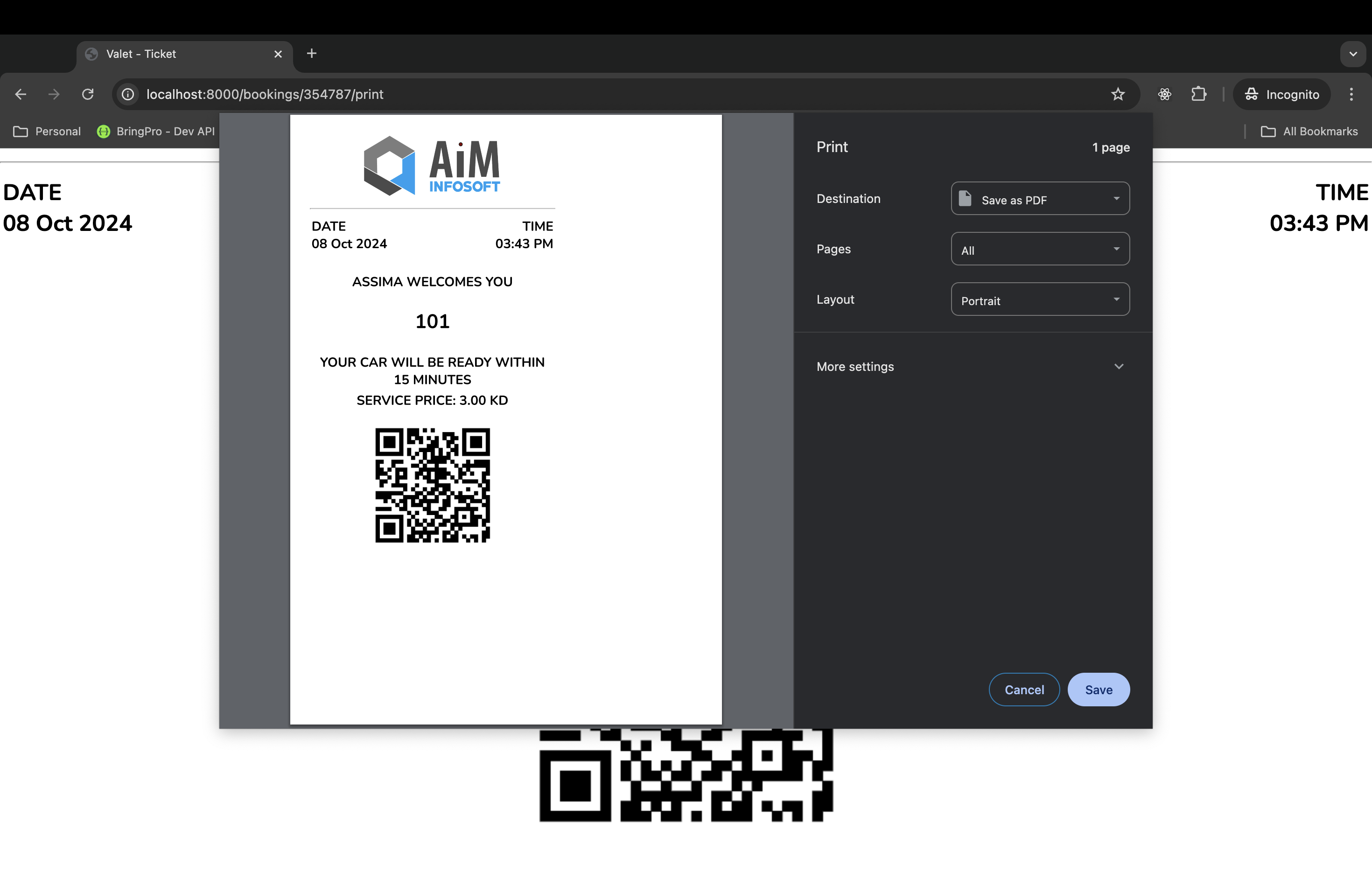Image resolution: width=1372 pixels, height=892 pixels.
Task: Open the Pages dropdown set to All
Action: point(1040,249)
